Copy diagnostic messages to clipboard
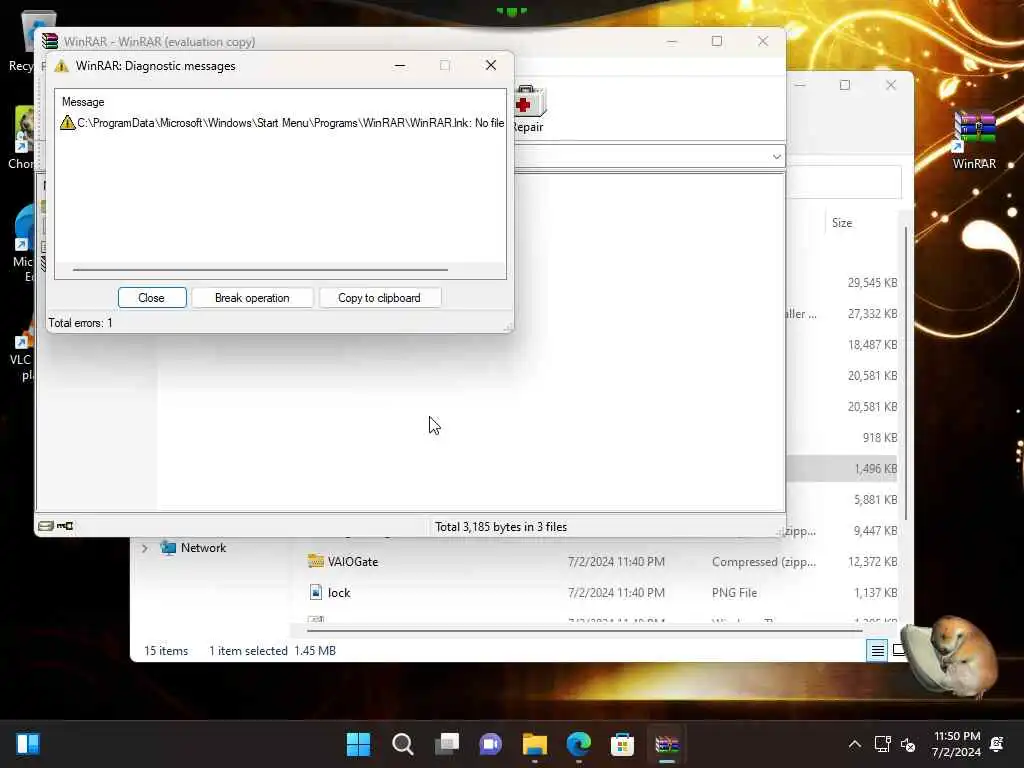This screenshot has height=768, width=1024. tap(379, 298)
